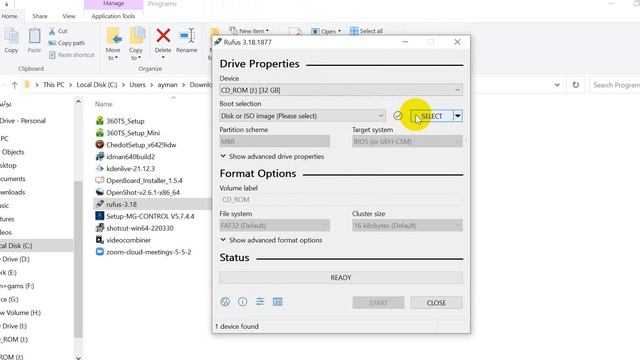Click the checksum checkmark icon beside SELECT
This screenshot has width=640, height=360.
(x=398, y=116)
